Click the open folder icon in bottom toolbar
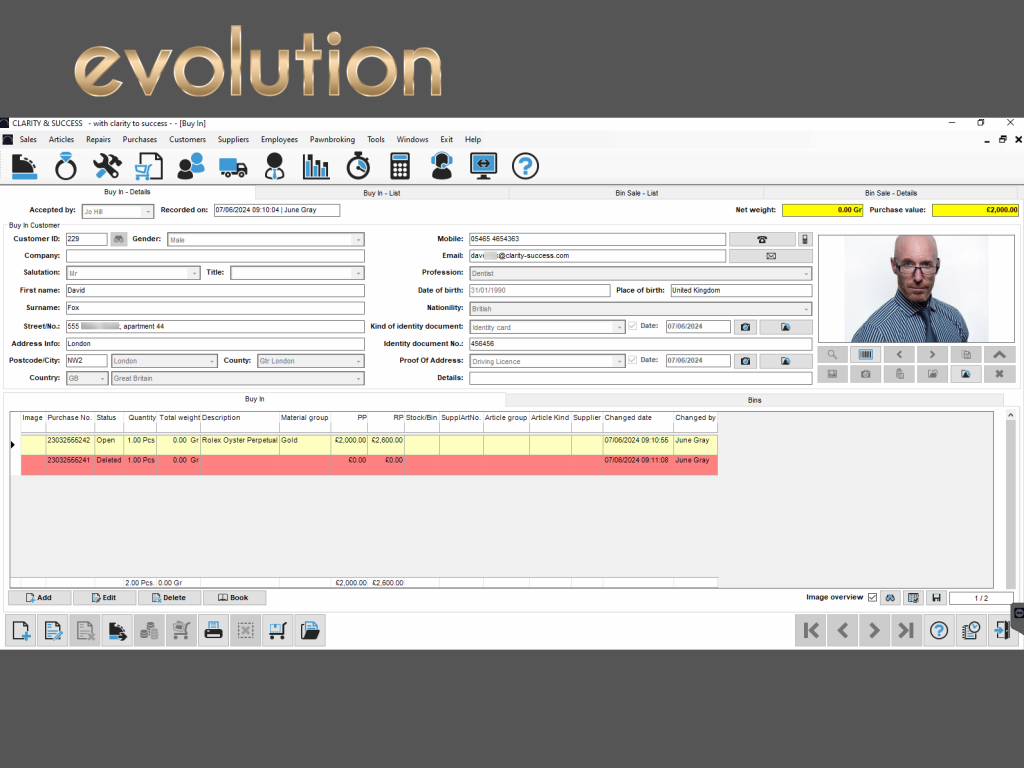The image size is (1024, 768). pos(310,631)
